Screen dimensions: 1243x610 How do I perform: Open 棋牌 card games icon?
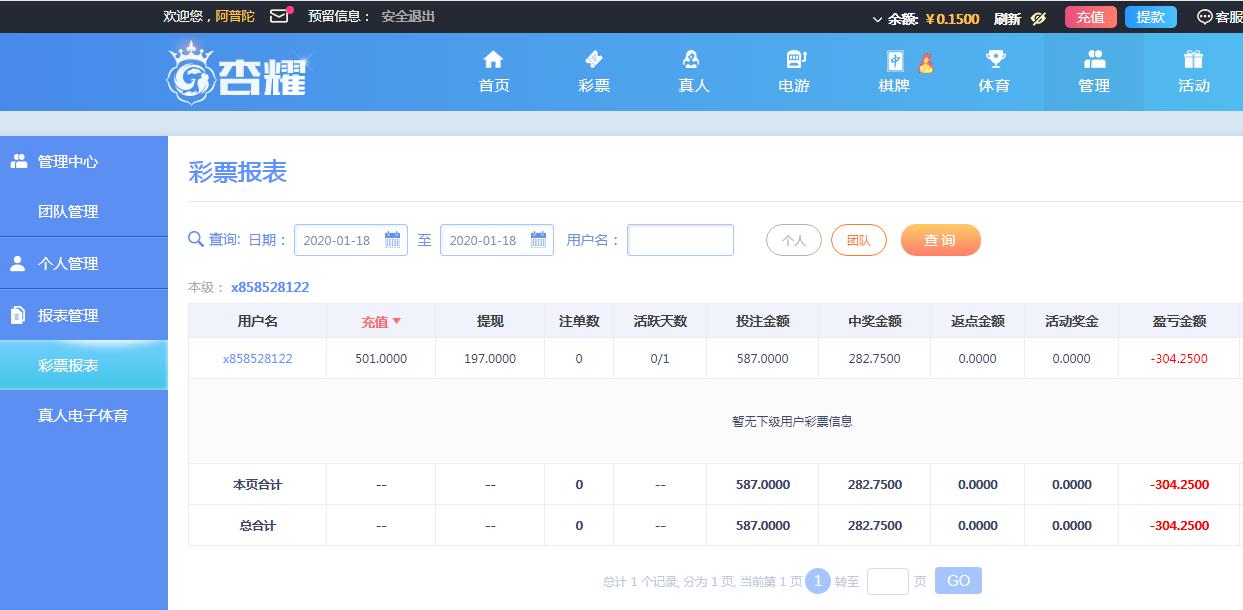pyautogui.click(x=894, y=62)
